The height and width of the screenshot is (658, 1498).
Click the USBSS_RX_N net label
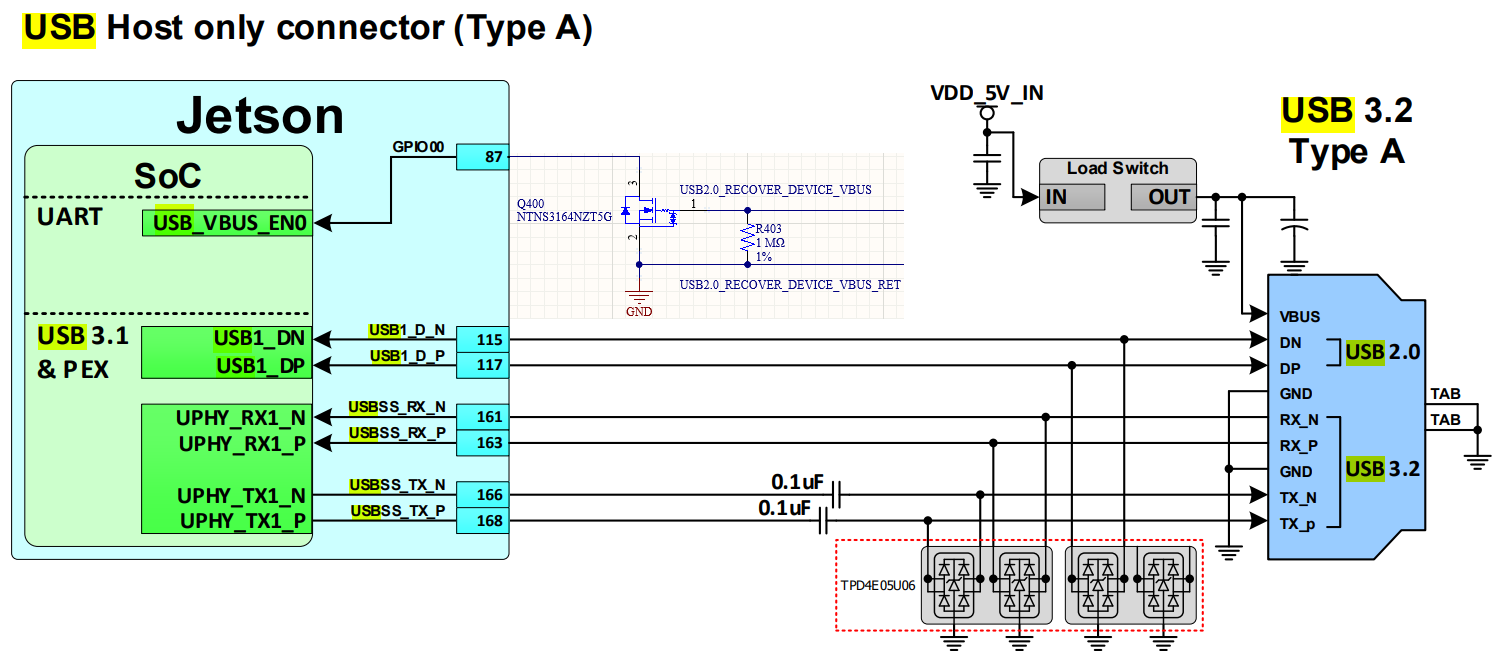point(397,407)
